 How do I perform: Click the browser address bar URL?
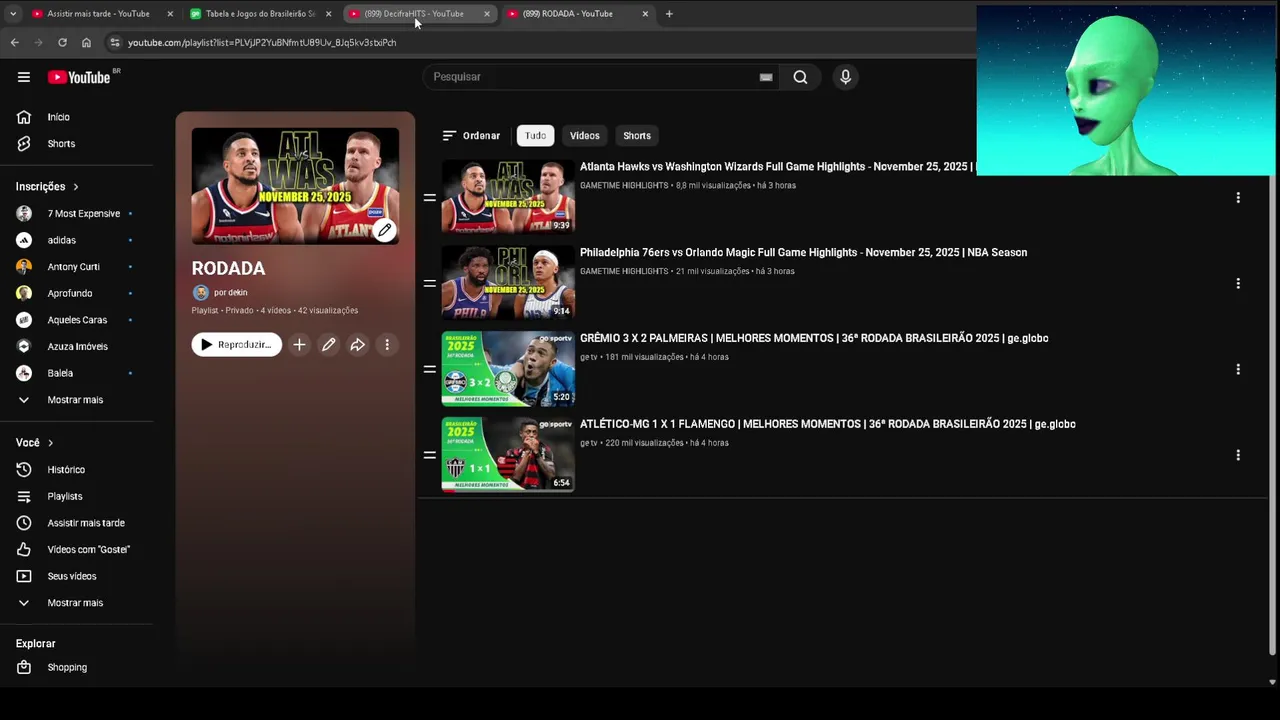click(262, 43)
